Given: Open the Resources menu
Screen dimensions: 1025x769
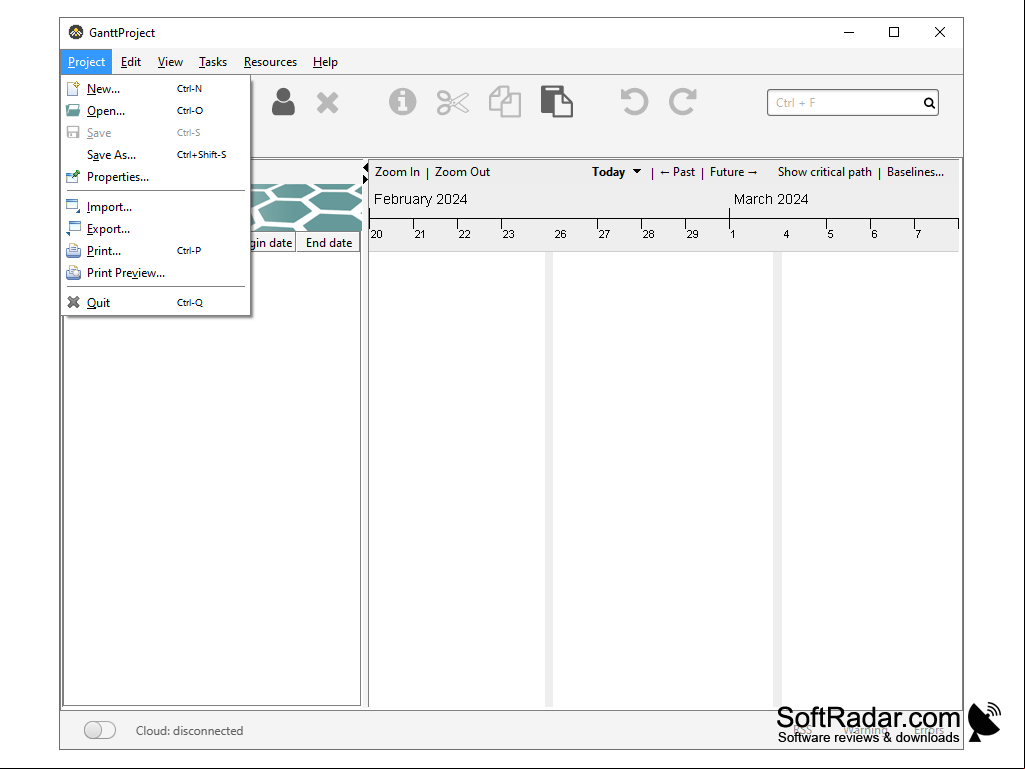Looking at the screenshot, I should (271, 61).
